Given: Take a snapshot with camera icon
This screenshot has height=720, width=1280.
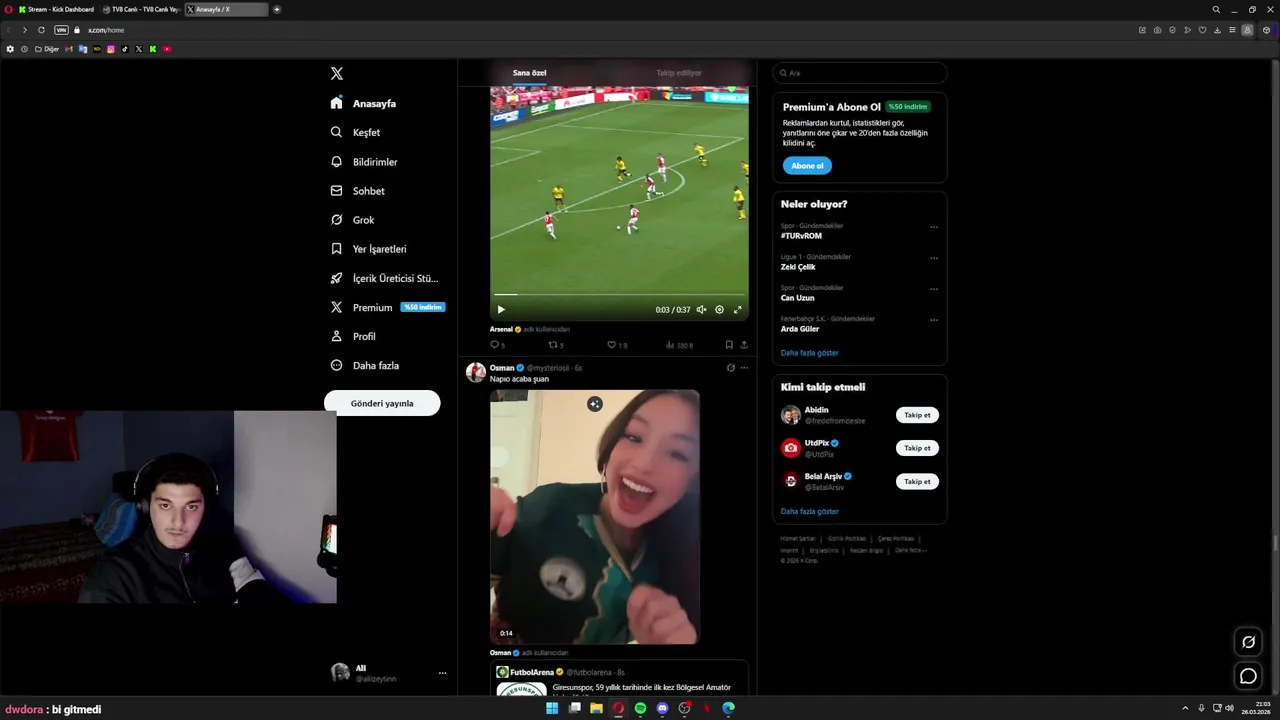Looking at the screenshot, I should tap(1157, 30).
